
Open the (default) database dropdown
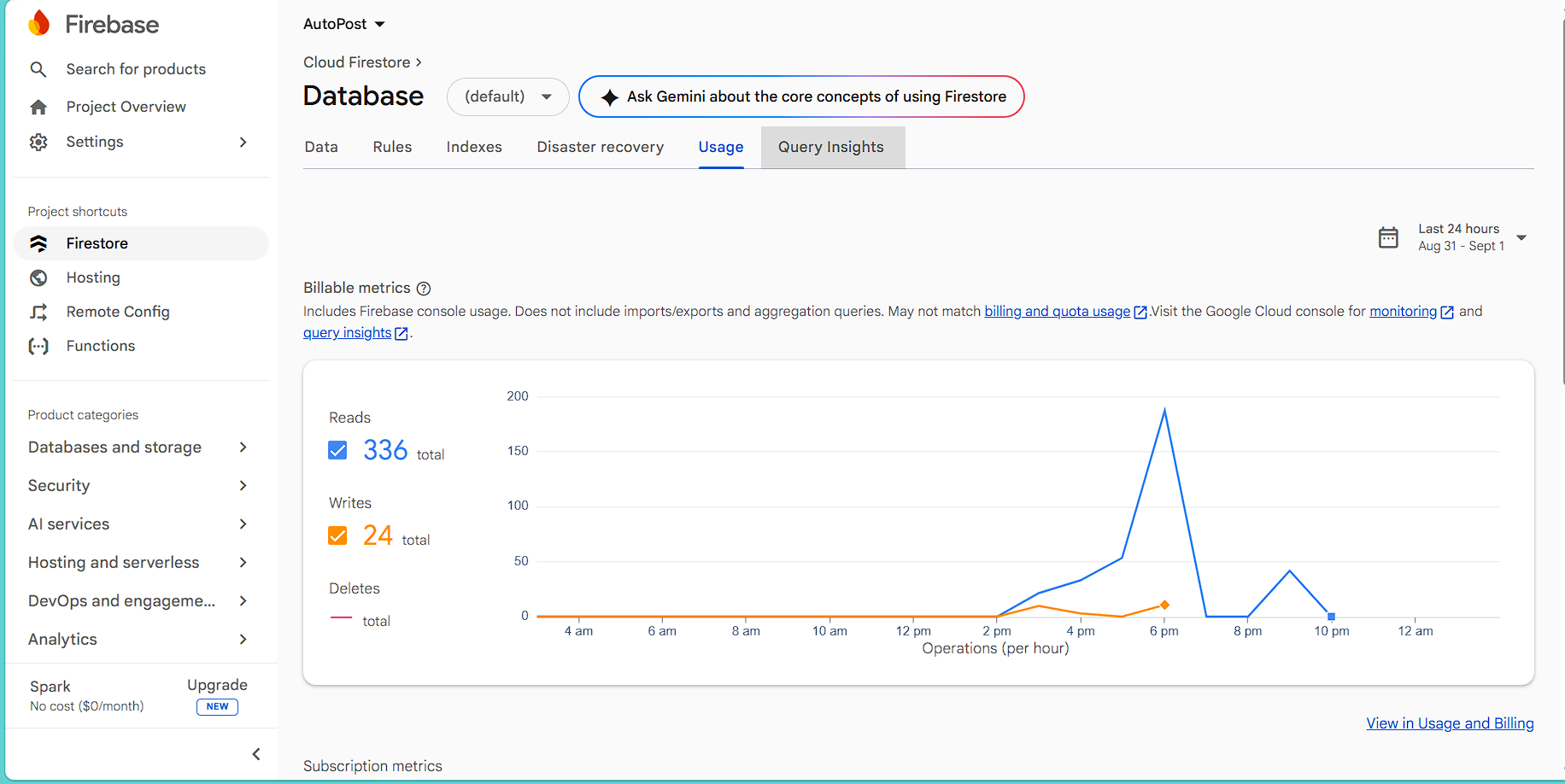pos(508,97)
